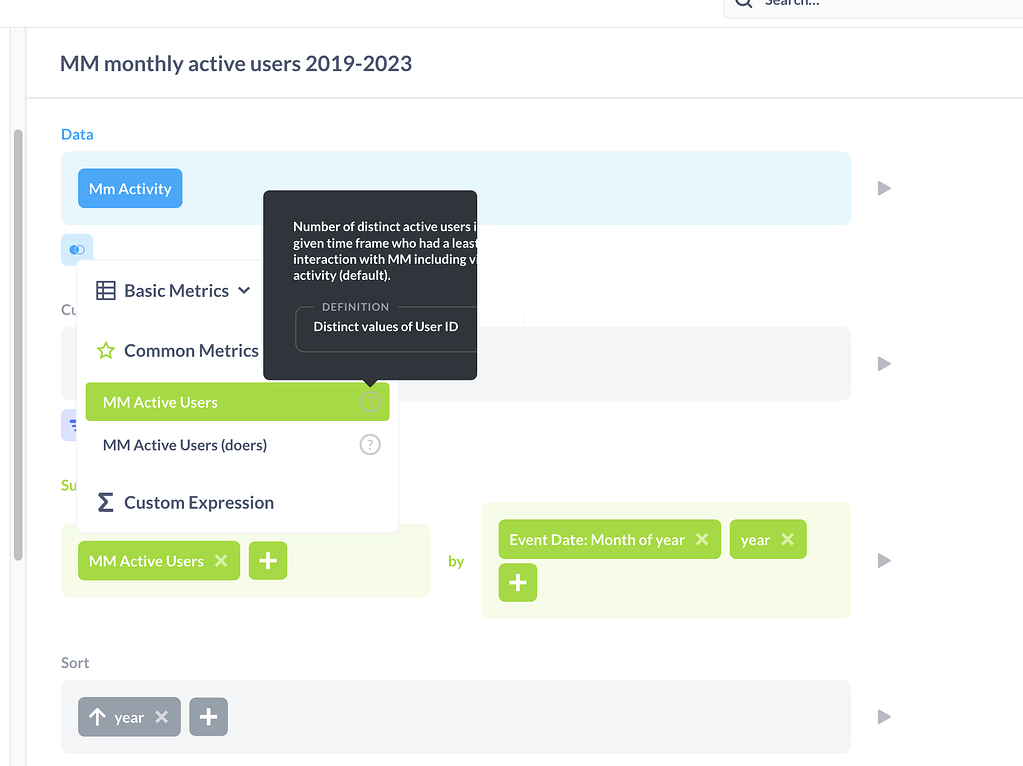Choose Custom Expression in the metrics menu
Screen dimensions: 1023x766
[198, 502]
